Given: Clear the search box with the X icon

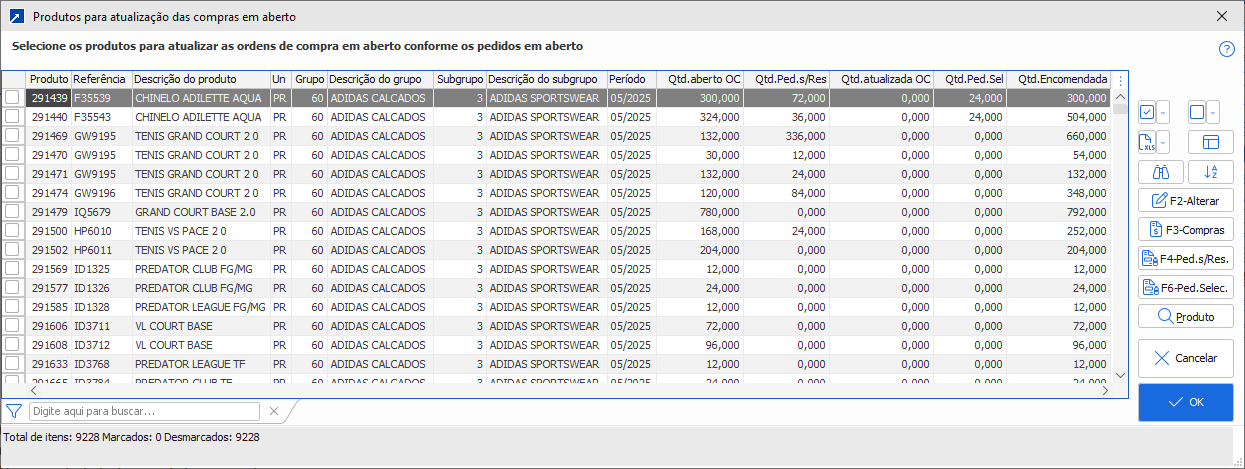Looking at the screenshot, I should (275, 410).
